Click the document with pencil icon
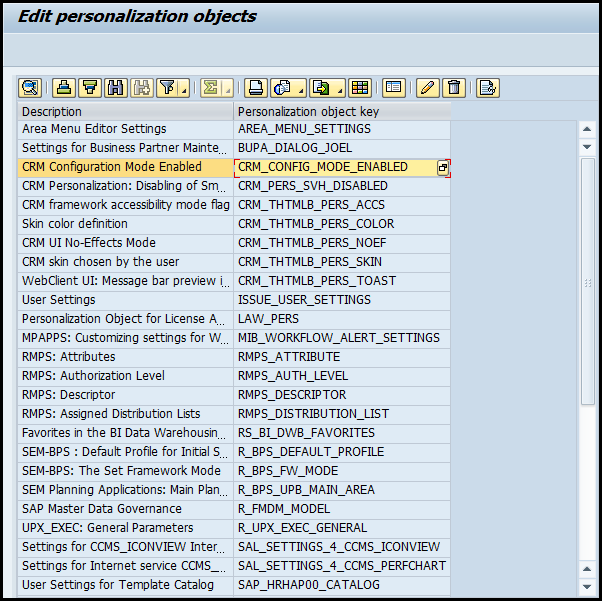Screen dimensions: 602x601 click(x=488, y=88)
